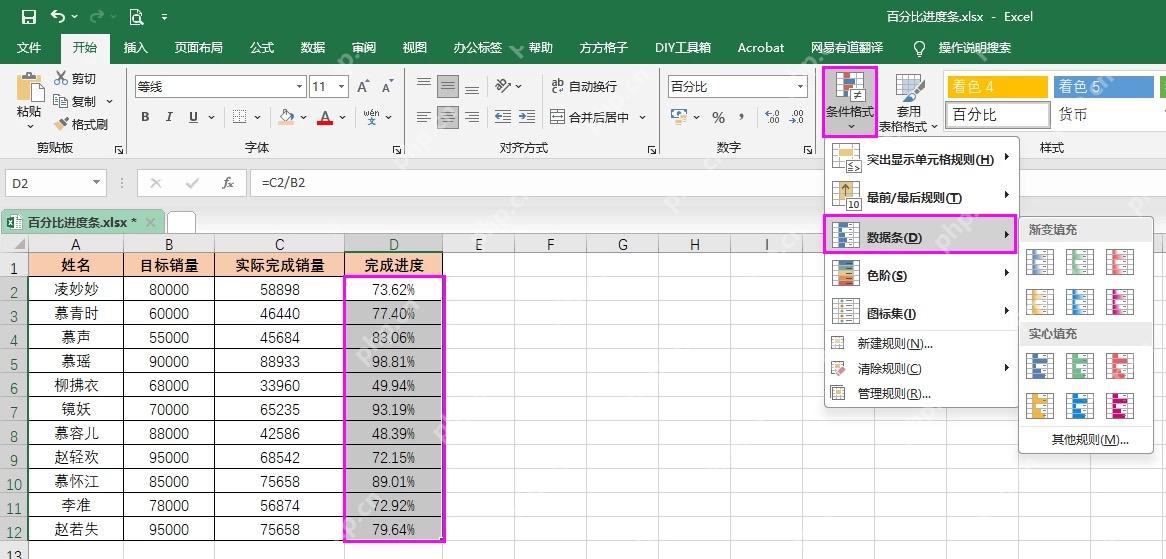Open the 等线 font name dropdown
The image size is (1166, 559).
[300, 87]
